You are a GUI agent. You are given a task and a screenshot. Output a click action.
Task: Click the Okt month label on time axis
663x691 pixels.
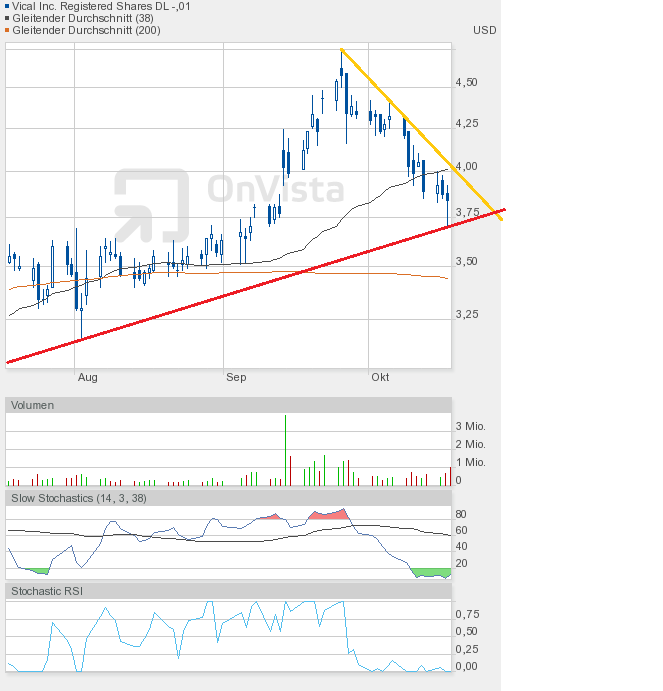380,377
